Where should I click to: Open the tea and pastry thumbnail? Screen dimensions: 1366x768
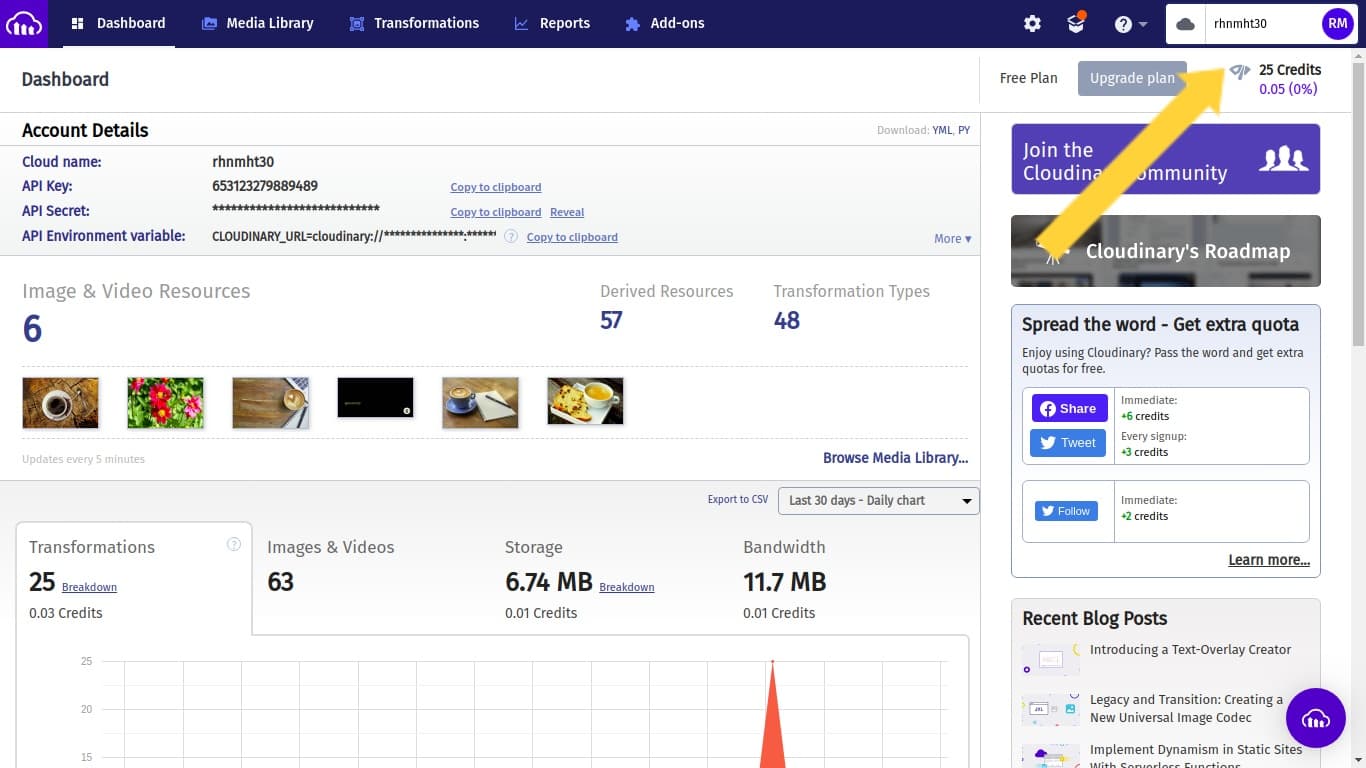point(585,401)
